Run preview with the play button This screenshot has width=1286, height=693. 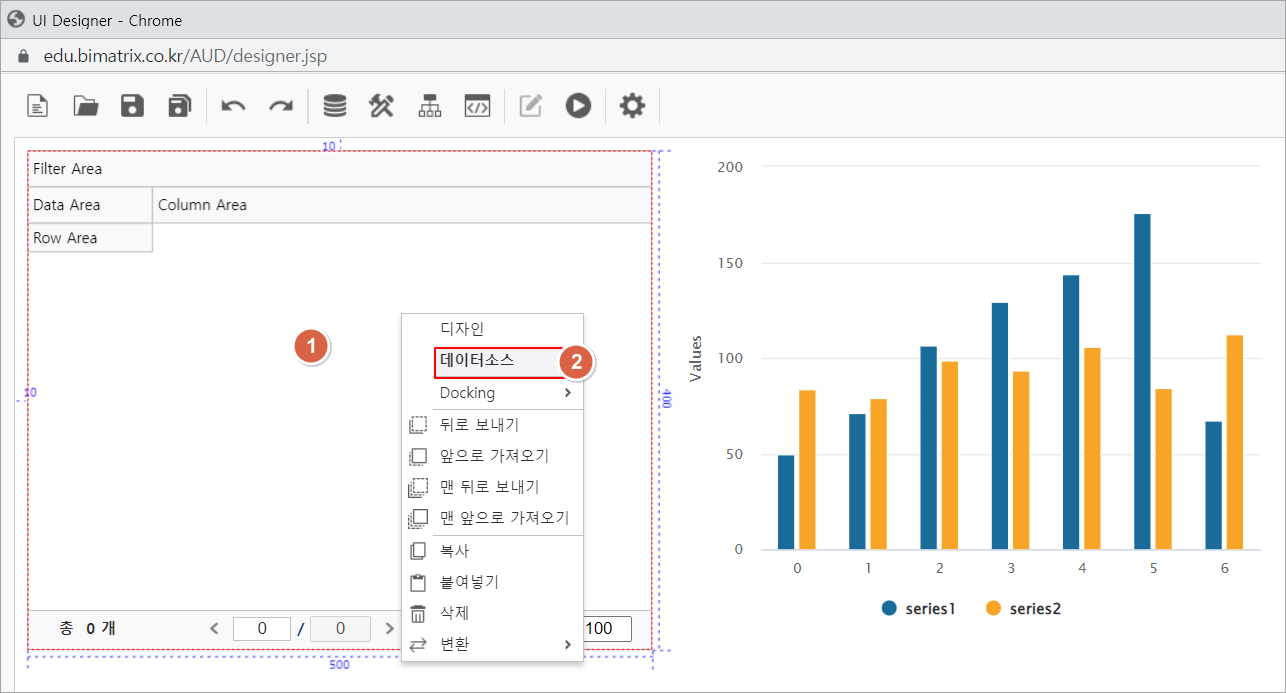tap(578, 105)
